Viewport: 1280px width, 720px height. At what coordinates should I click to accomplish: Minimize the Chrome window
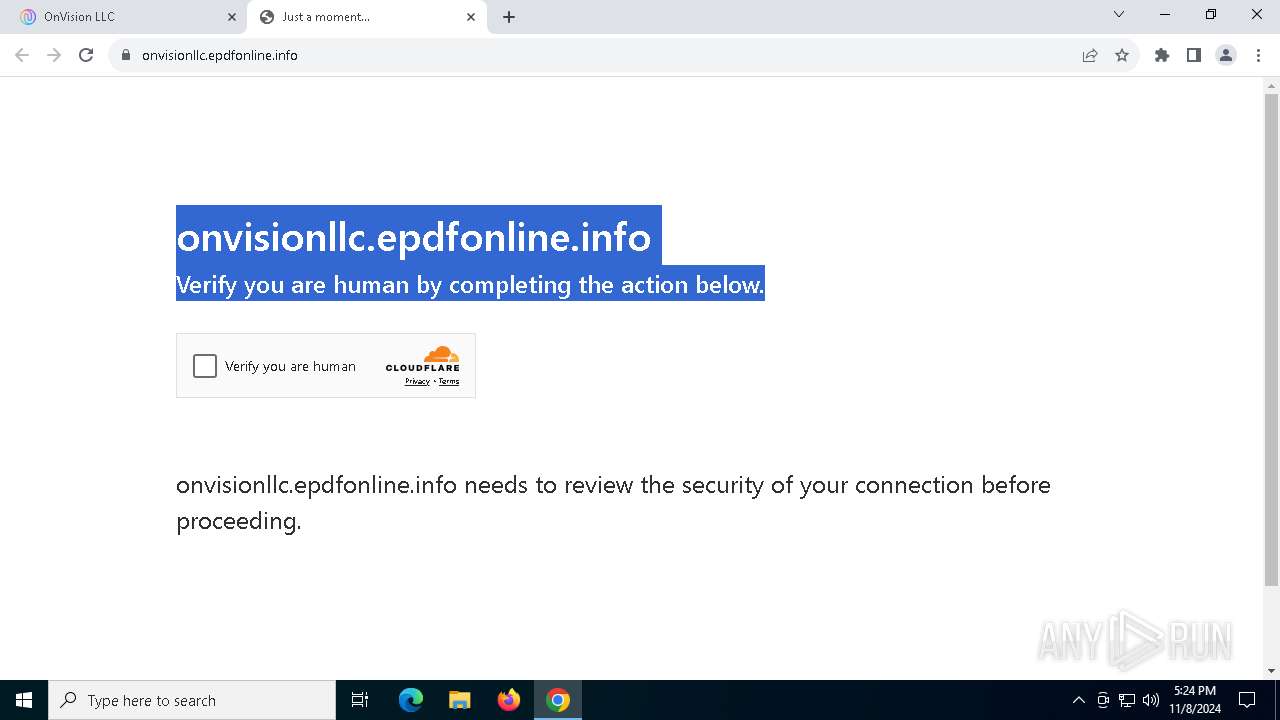1165,14
